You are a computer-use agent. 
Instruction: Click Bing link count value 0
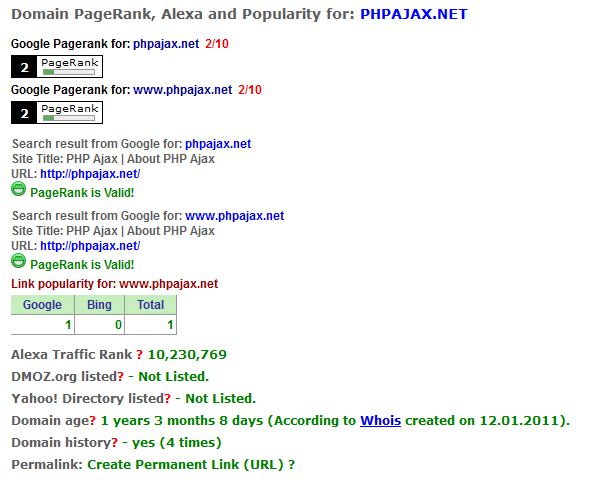[118, 325]
